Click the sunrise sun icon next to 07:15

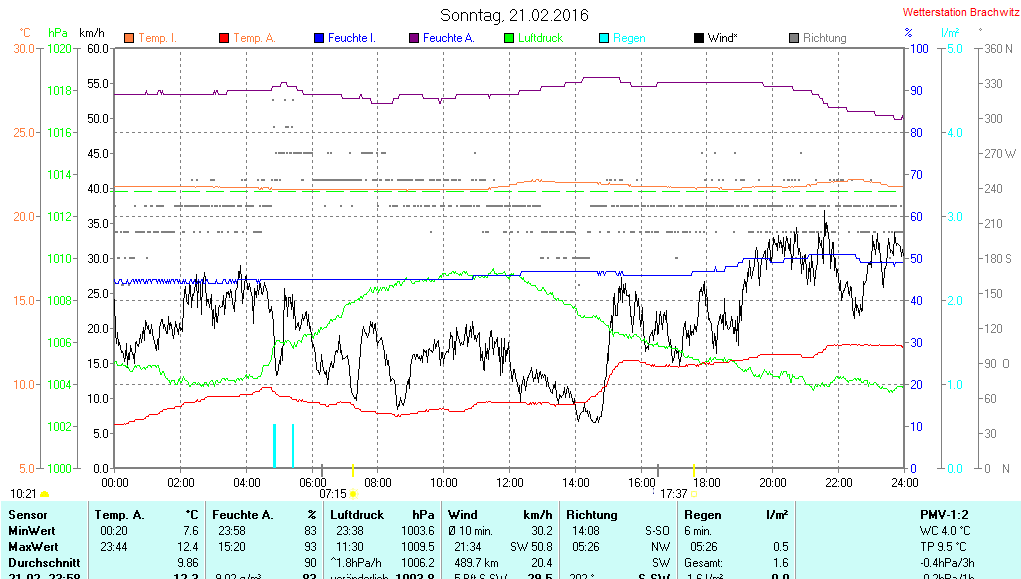(353, 494)
